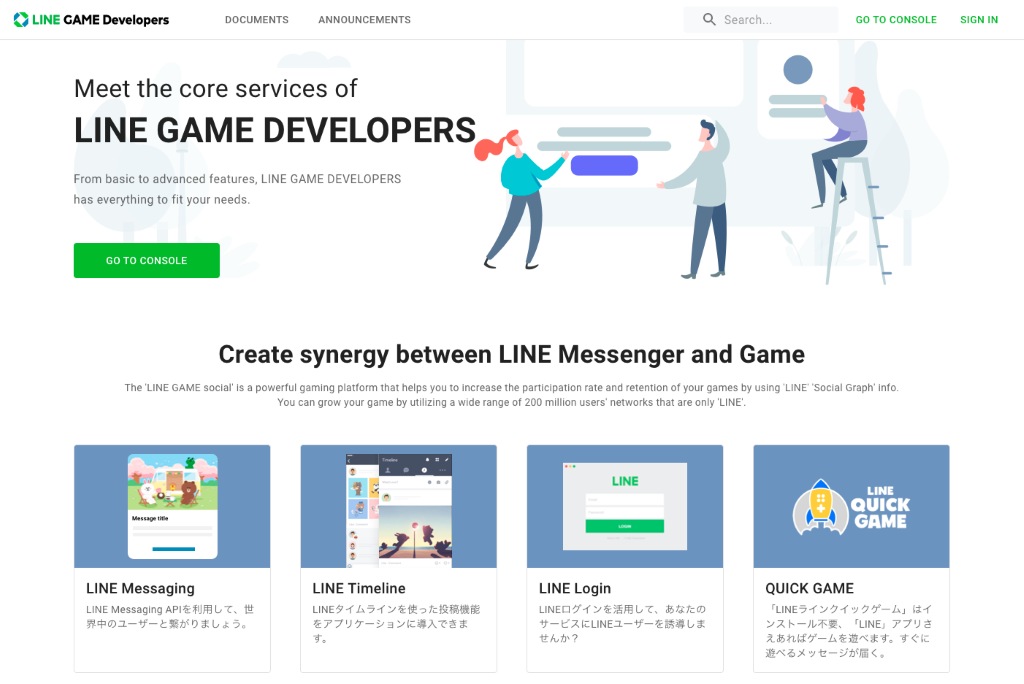Open the ANNOUNCEMENTS menu
Viewport: 1024px width, 684px height.
tap(364, 20)
